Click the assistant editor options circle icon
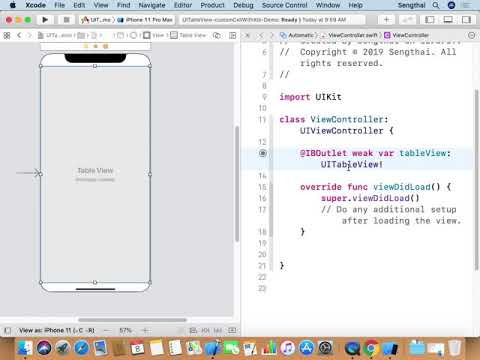This screenshot has height=360, width=480. 471,35
